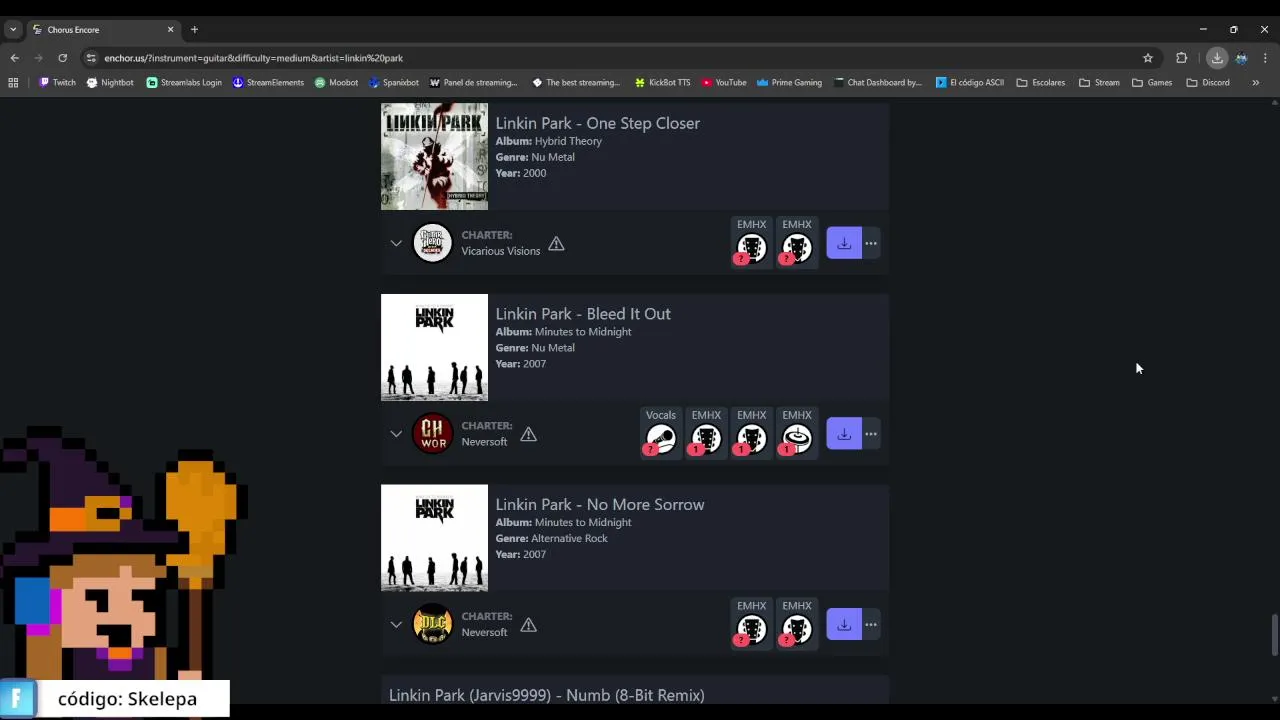
Task: Open El código ASCII bookmark
Action: pos(970,83)
